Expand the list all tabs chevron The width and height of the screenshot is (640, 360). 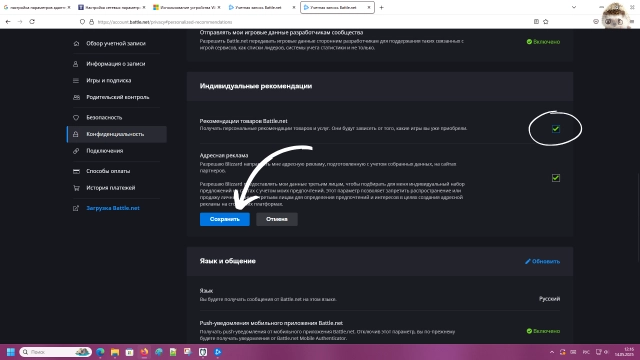(573, 7)
